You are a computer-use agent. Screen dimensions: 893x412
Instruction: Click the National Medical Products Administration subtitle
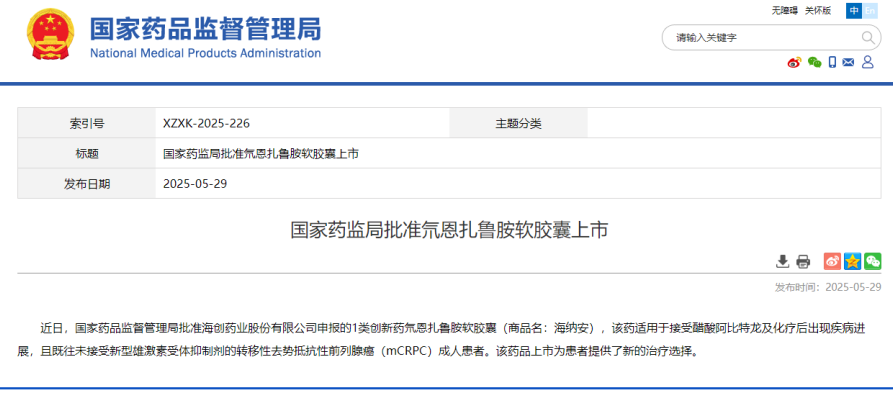pos(206,53)
